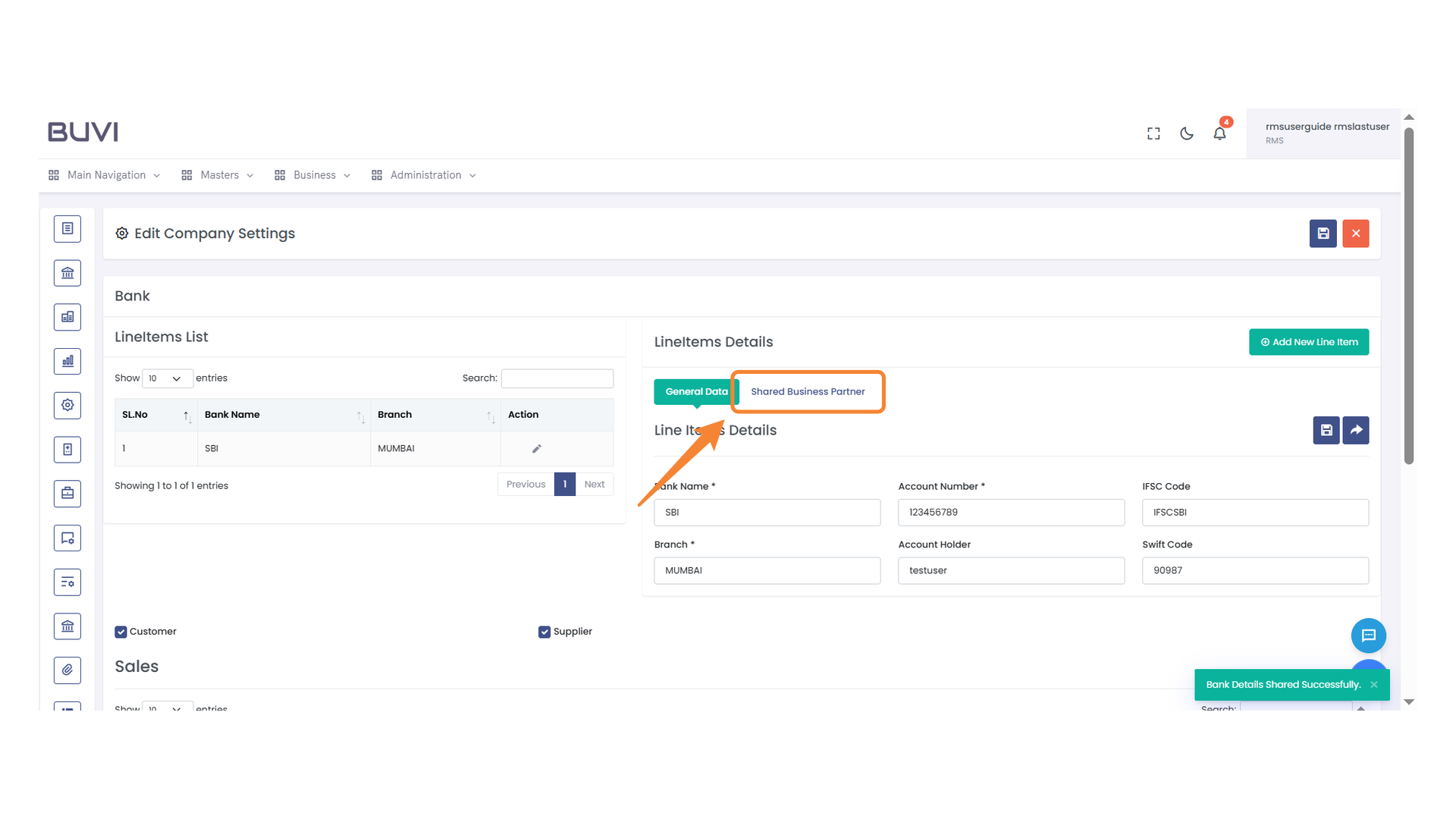The image size is (1456, 819).
Task: Enable dark mode with the moon icon
Action: tap(1186, 133)
